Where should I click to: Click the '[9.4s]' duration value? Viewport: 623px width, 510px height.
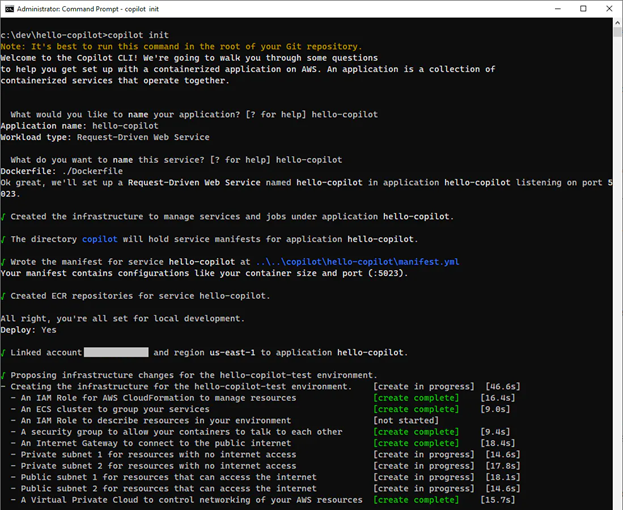pos(495,432)
